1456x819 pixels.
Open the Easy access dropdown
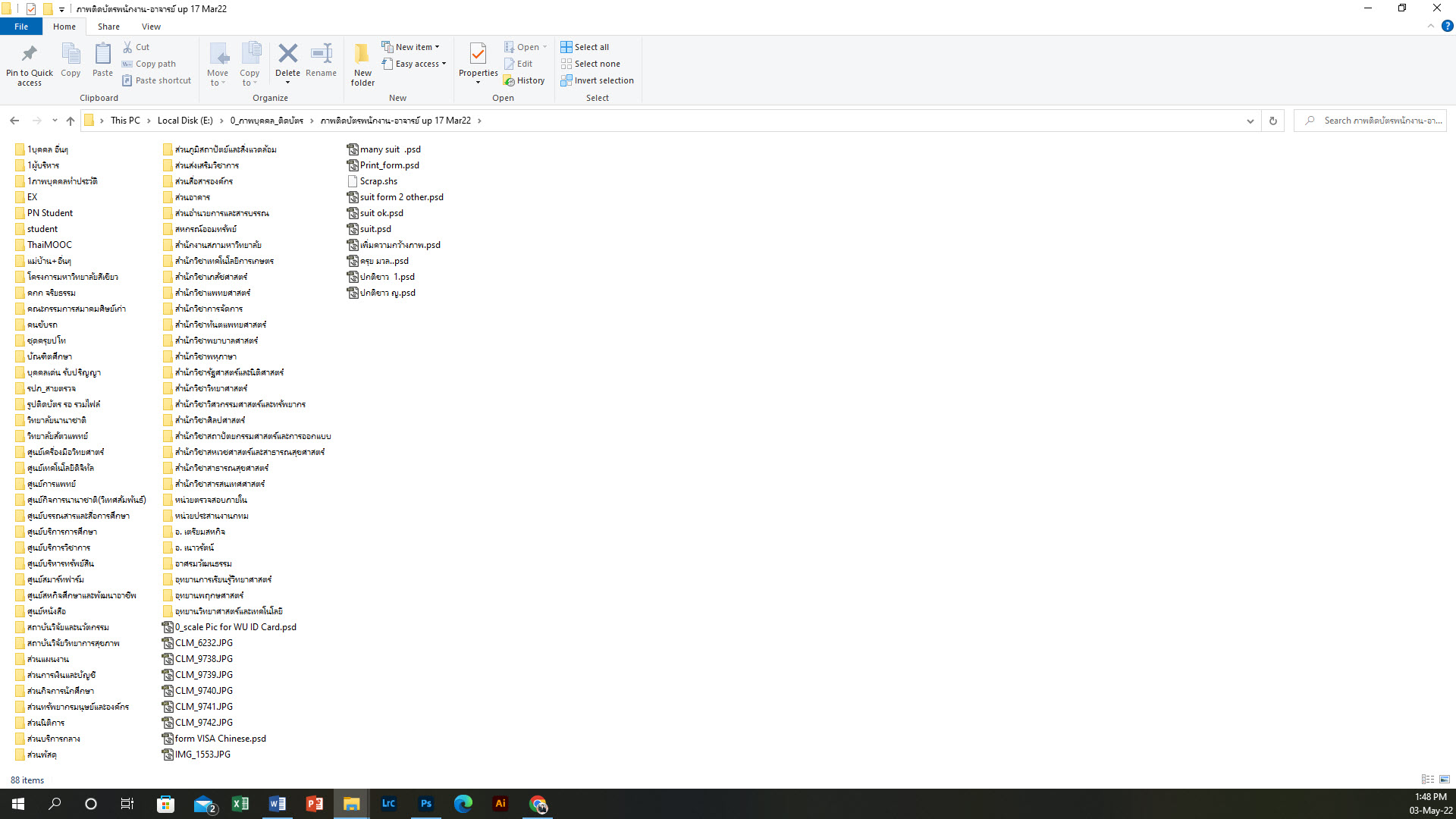414,64
